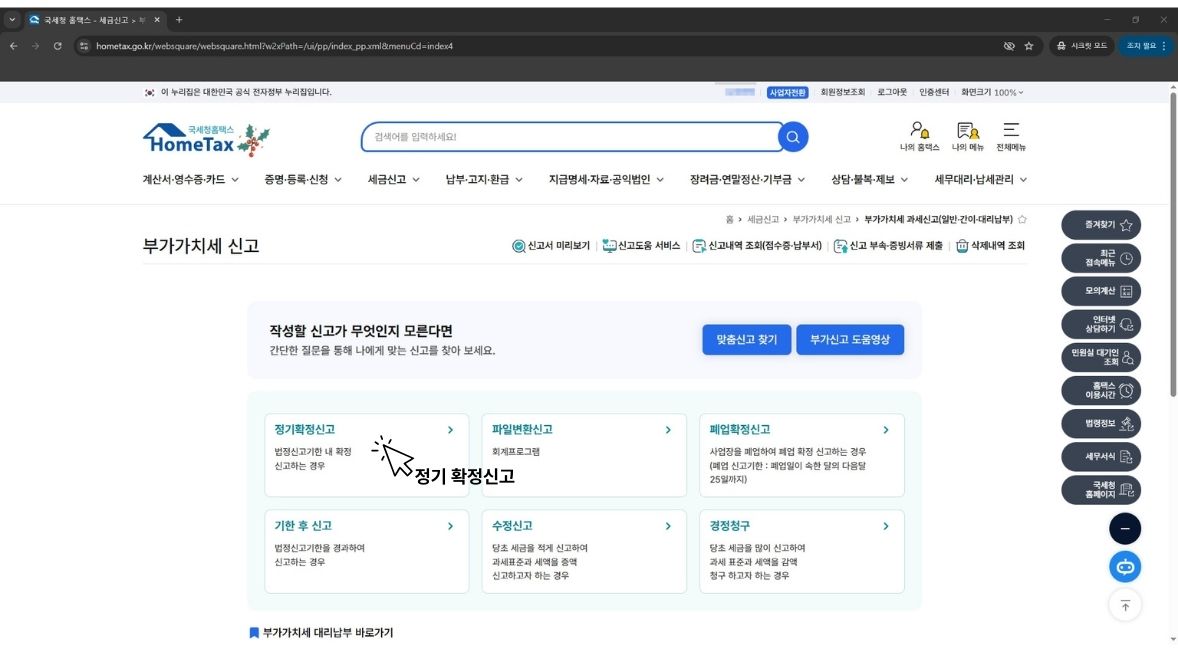Select 폐업확정신고 card
The width and height of the screenshot is (1178, 650).
pos(802,455)
